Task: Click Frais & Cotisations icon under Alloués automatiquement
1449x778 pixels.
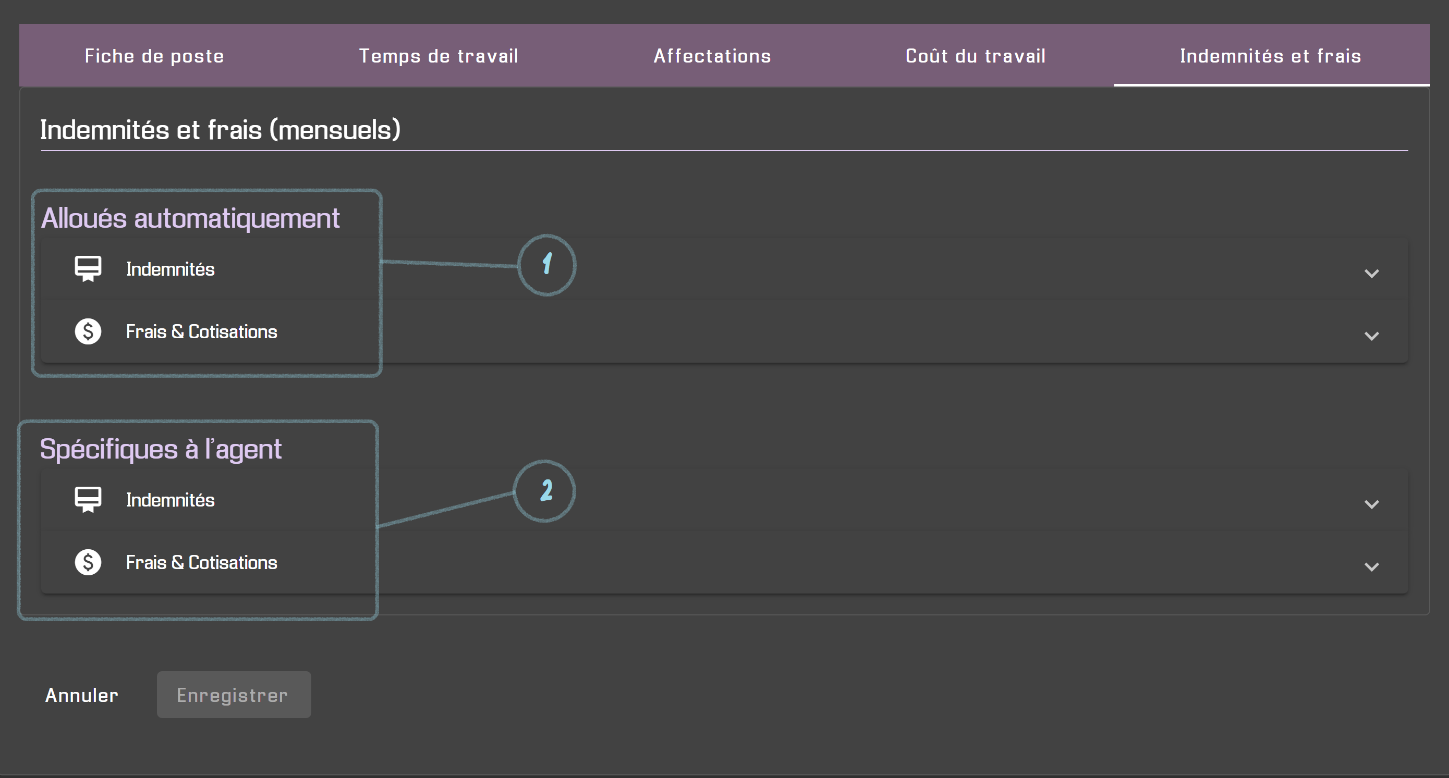Action: click(88, 332)
